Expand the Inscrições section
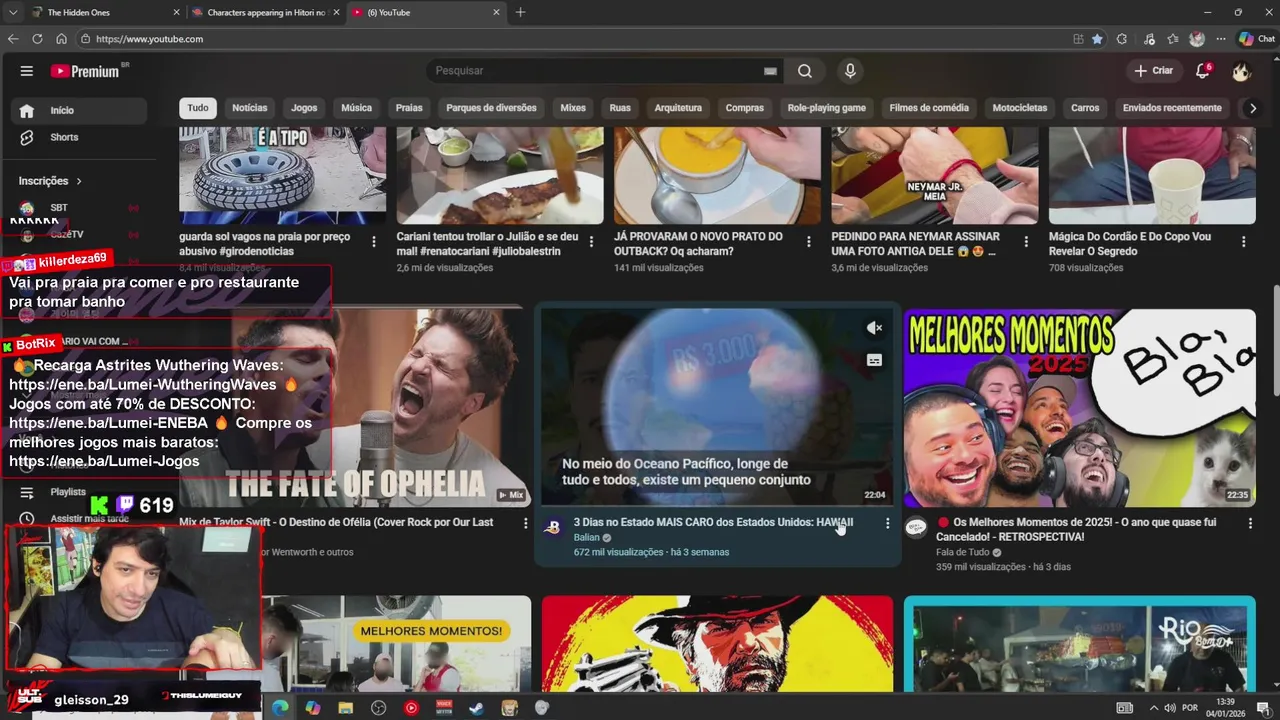Viewport: 1280px width, 720px height. (50, 181)
